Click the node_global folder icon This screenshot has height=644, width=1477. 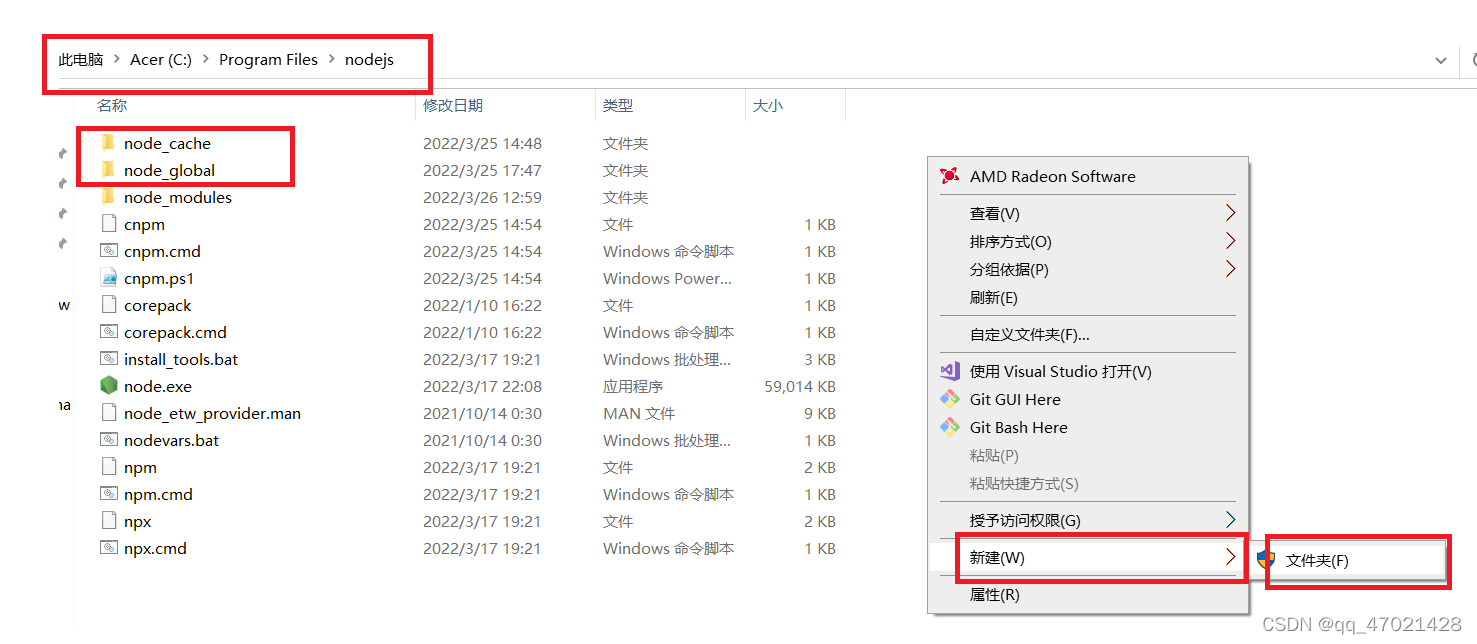(x=108, y=170)
